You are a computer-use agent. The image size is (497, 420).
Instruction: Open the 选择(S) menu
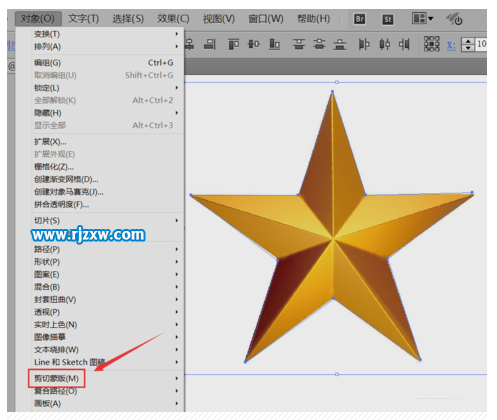[128, 19]
